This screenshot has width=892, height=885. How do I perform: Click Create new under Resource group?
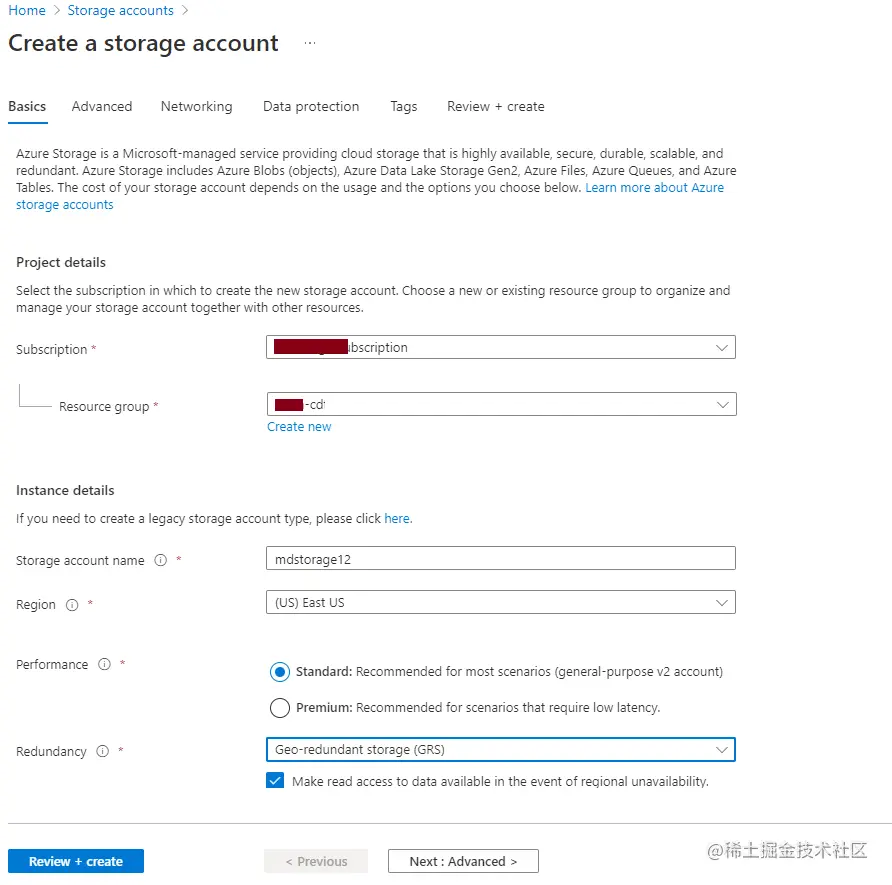(298, 426)
